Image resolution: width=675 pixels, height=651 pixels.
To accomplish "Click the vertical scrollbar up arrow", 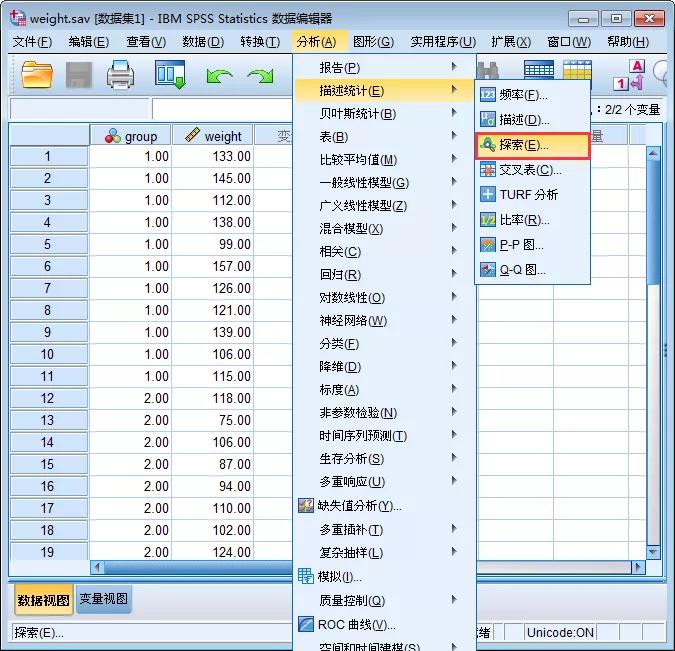I will coord(653,154).
